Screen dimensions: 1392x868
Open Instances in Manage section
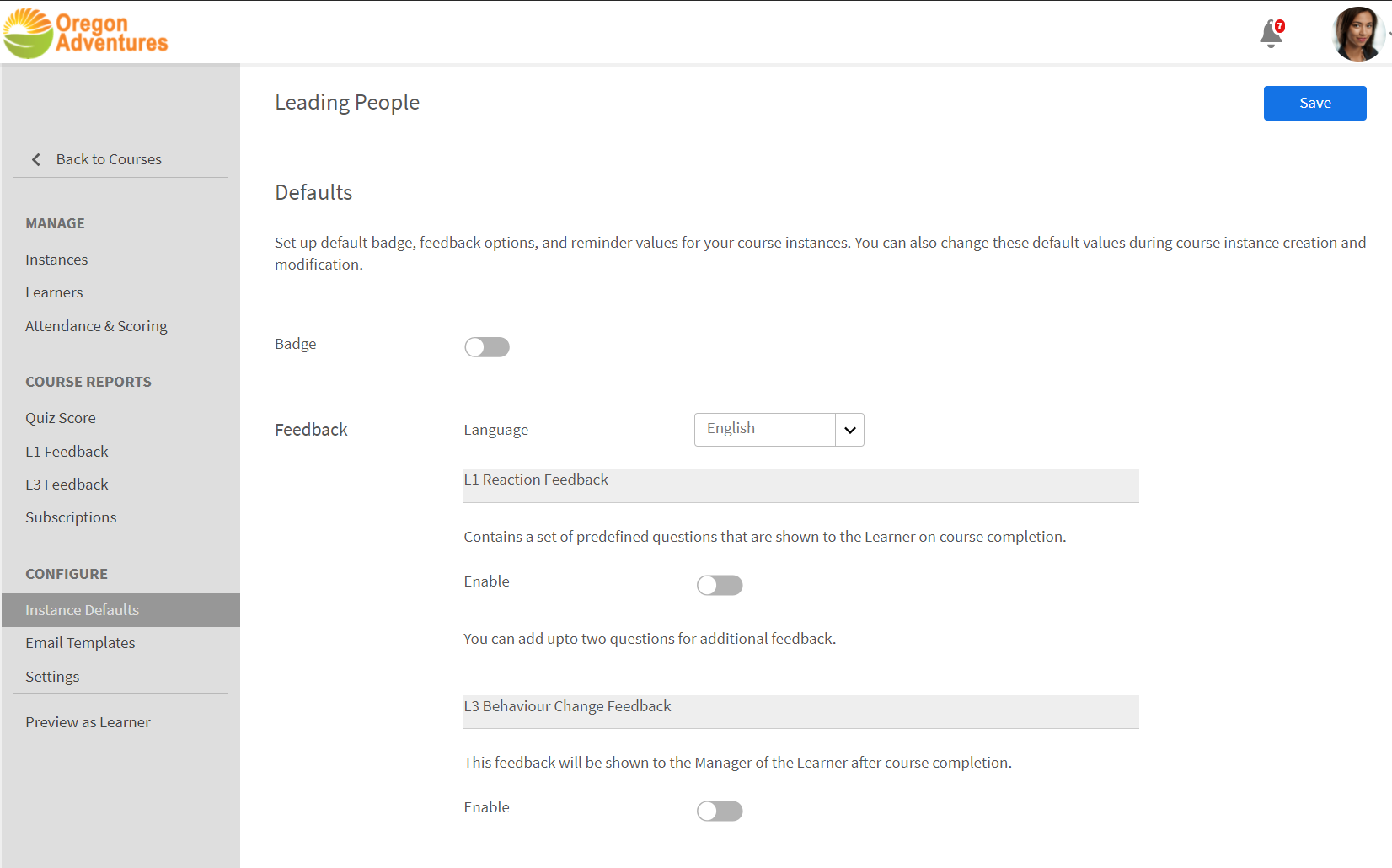tap(56, 260)
